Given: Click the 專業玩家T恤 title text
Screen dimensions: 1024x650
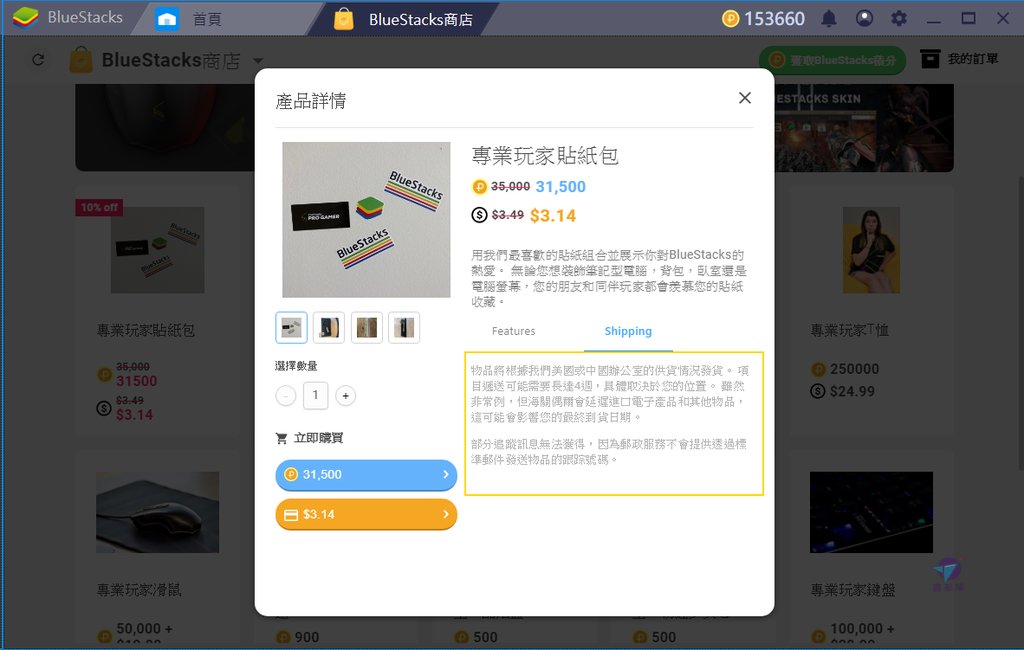Looking at the screenshot, I should pos(849,331).
